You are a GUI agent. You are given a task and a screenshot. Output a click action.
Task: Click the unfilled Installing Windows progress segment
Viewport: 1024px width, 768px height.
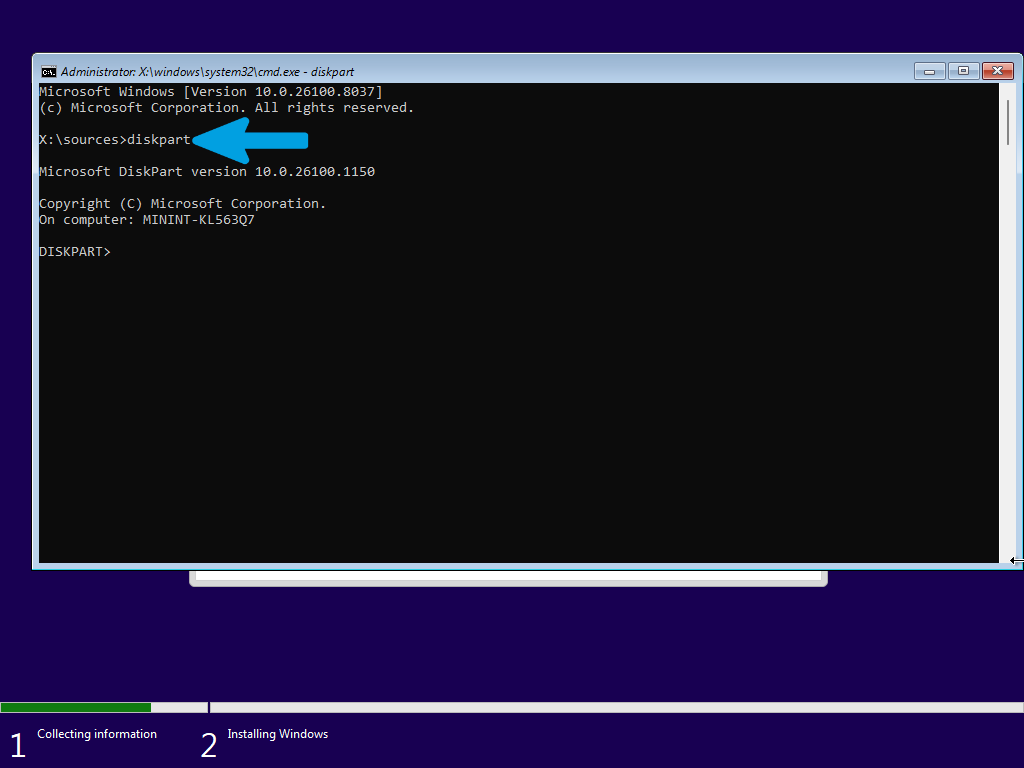coord(616,707)
